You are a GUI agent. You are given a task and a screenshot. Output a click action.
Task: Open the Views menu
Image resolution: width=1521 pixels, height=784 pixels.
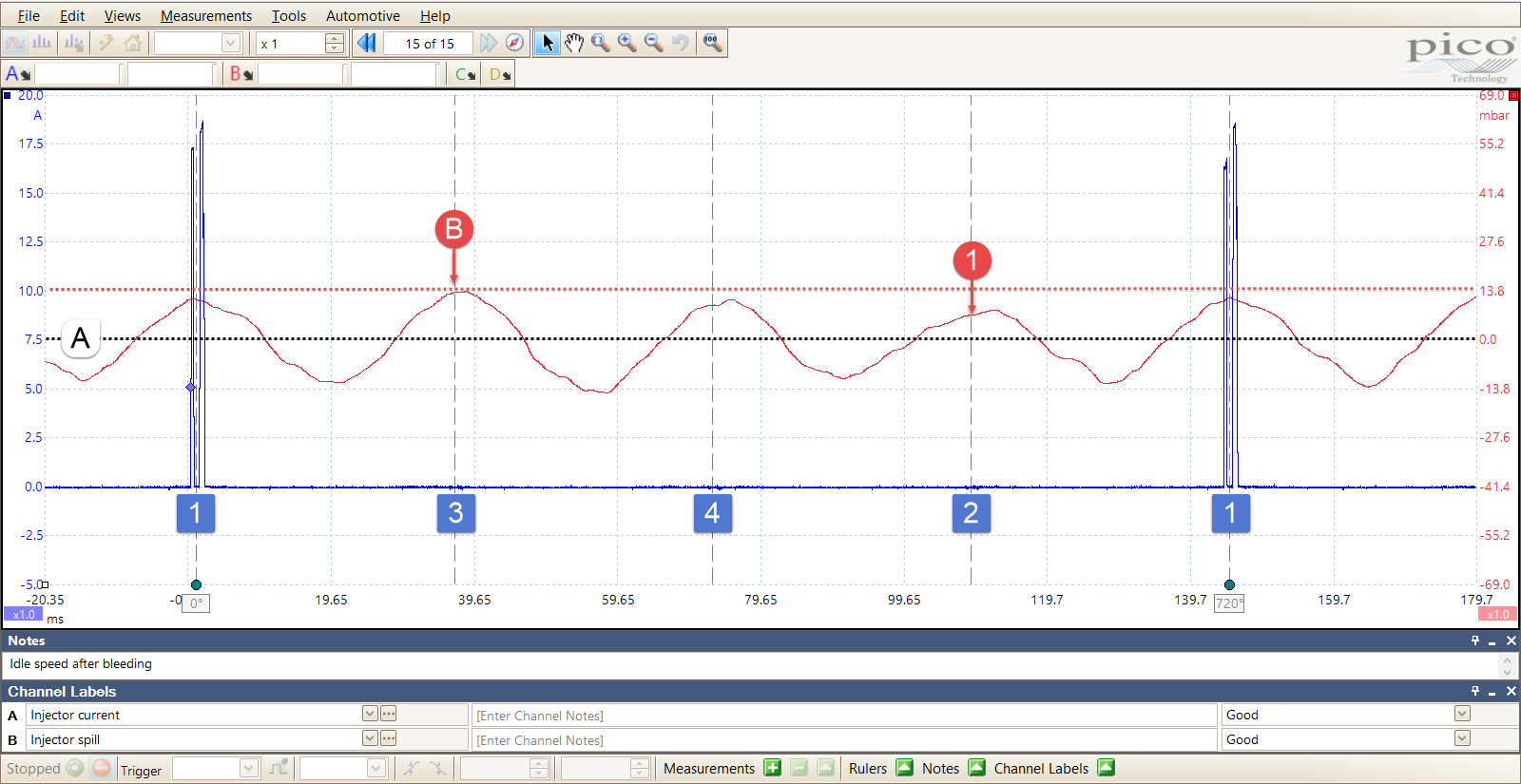122,15
